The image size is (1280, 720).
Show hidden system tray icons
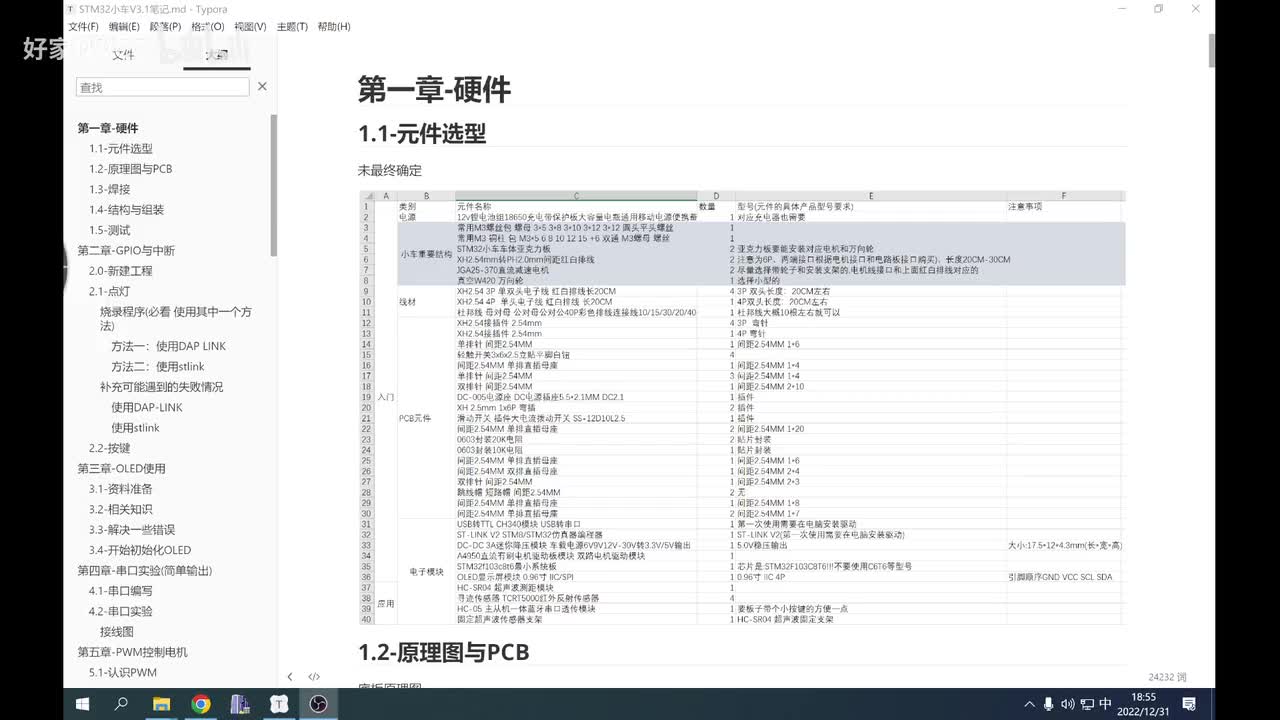[1030, 703]
